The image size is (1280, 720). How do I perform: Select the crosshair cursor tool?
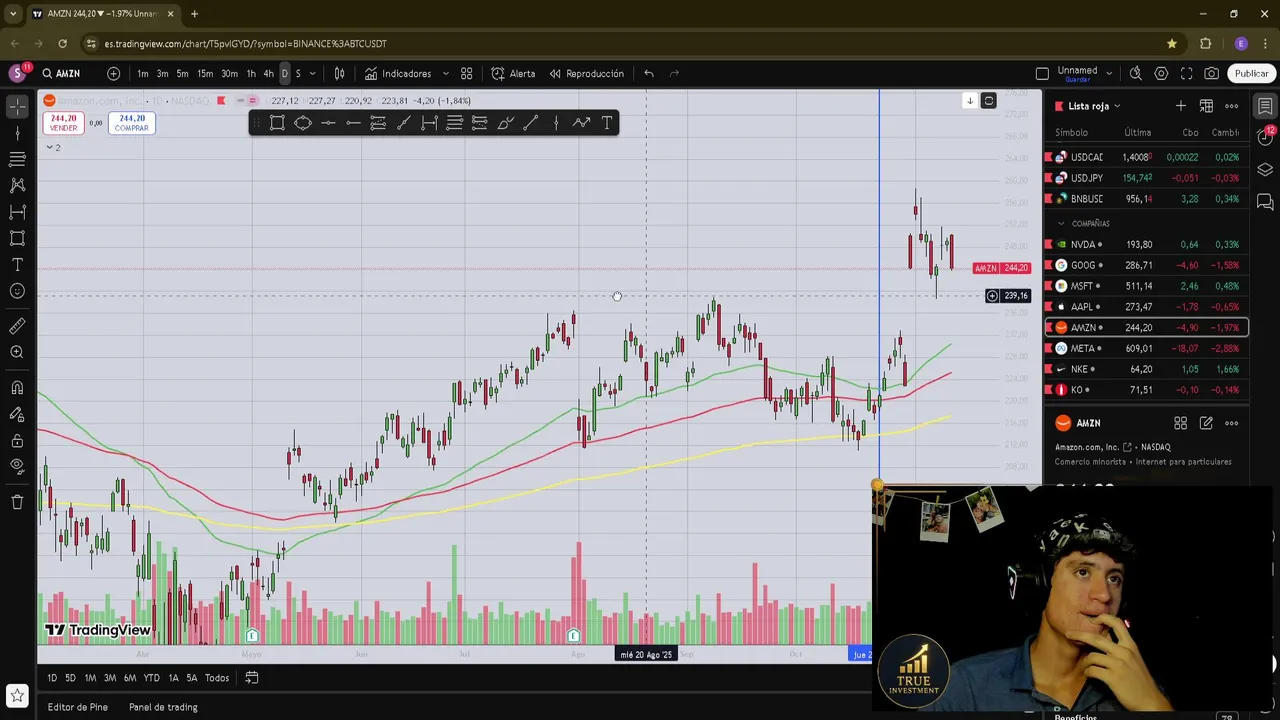(x=17, y=106)
